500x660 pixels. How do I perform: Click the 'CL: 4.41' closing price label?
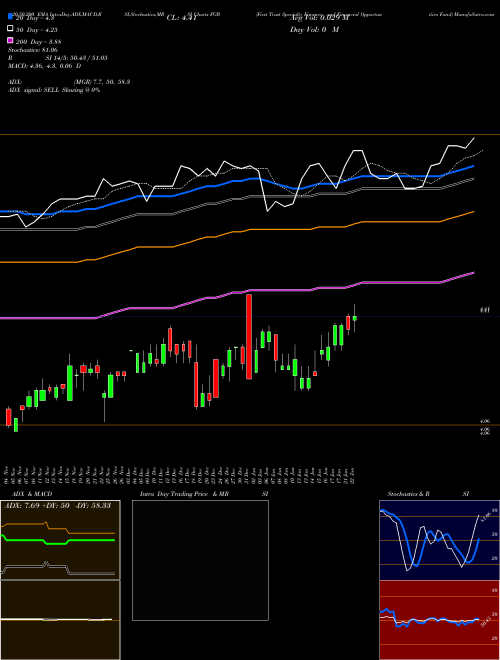coord(182,18)
